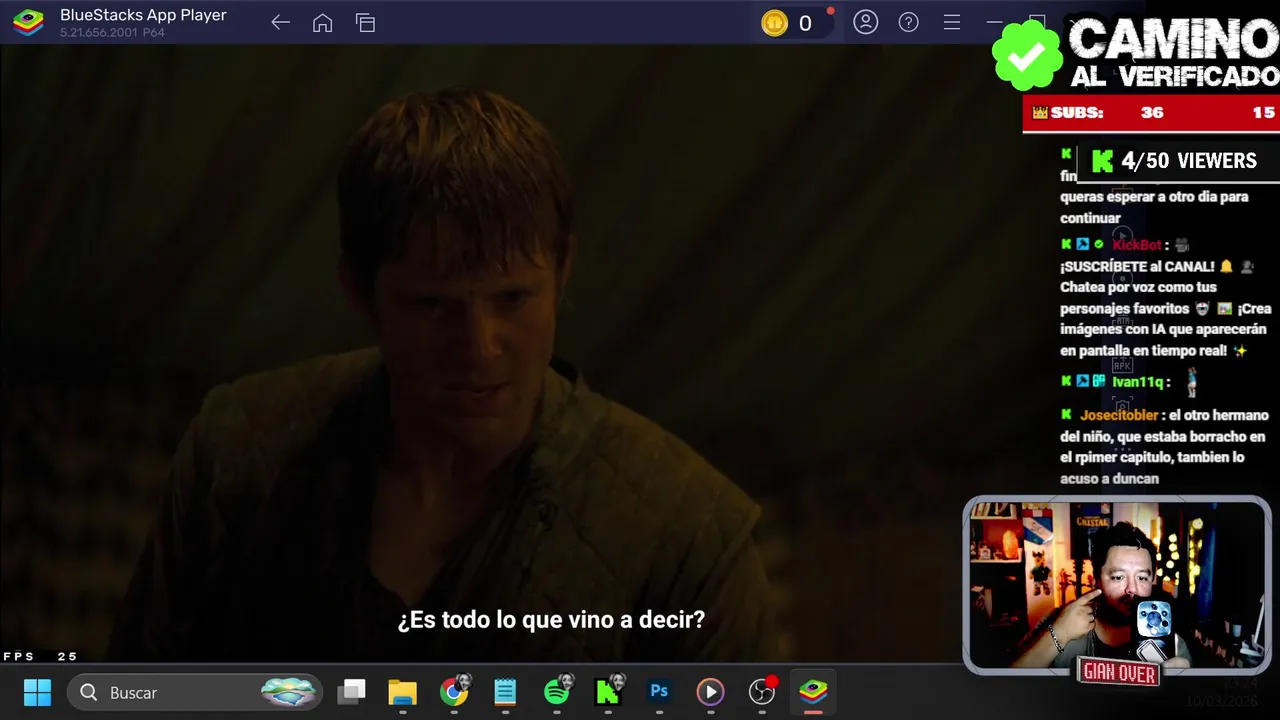Open the BlueStacks help icon

(908, 22)
